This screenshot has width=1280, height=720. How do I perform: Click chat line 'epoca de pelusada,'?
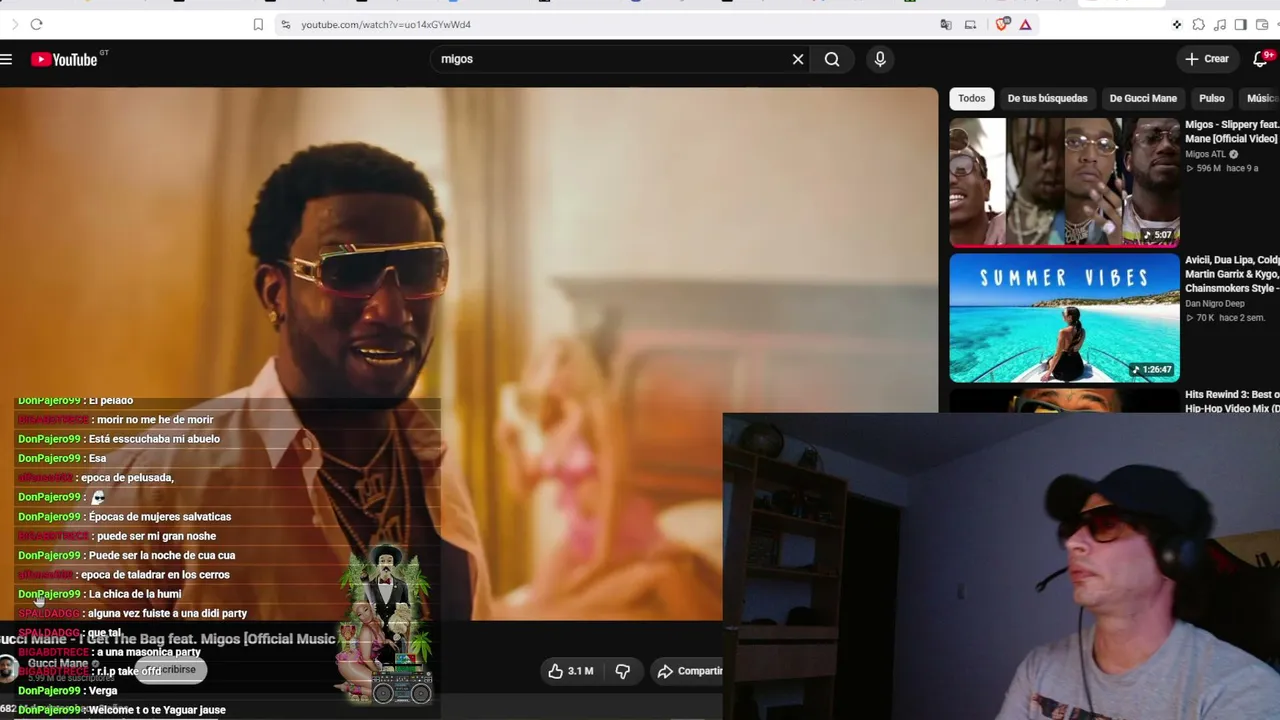pos(127,478)
